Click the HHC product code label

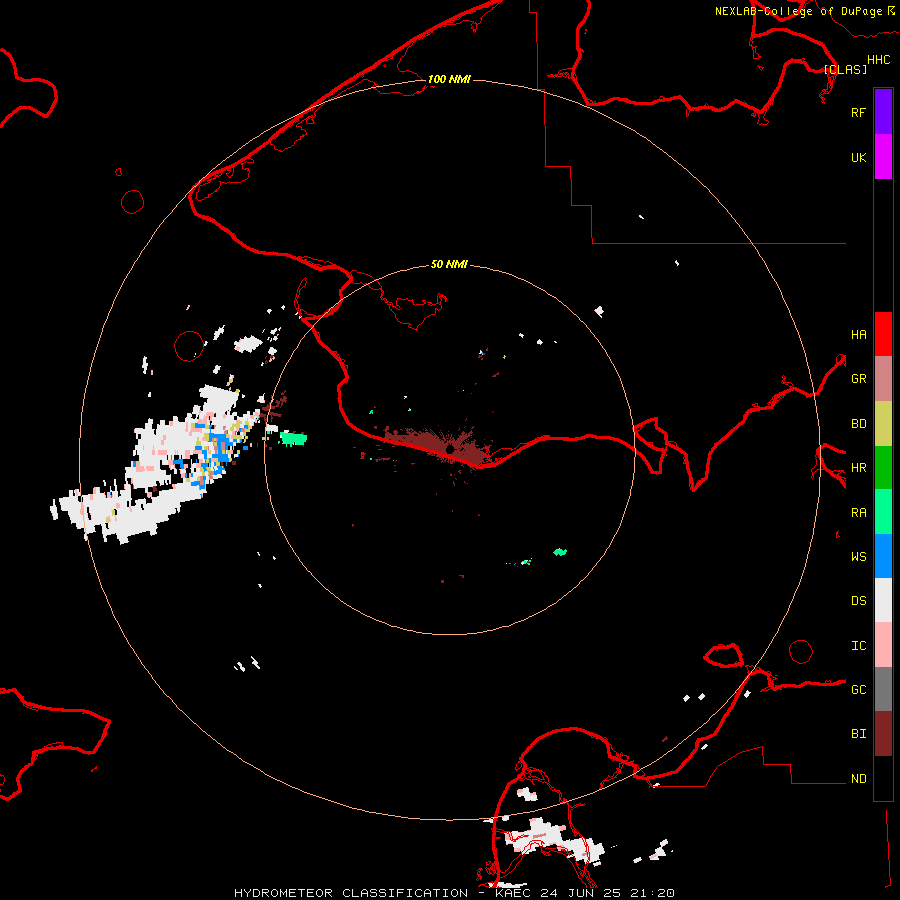(879, 60)
